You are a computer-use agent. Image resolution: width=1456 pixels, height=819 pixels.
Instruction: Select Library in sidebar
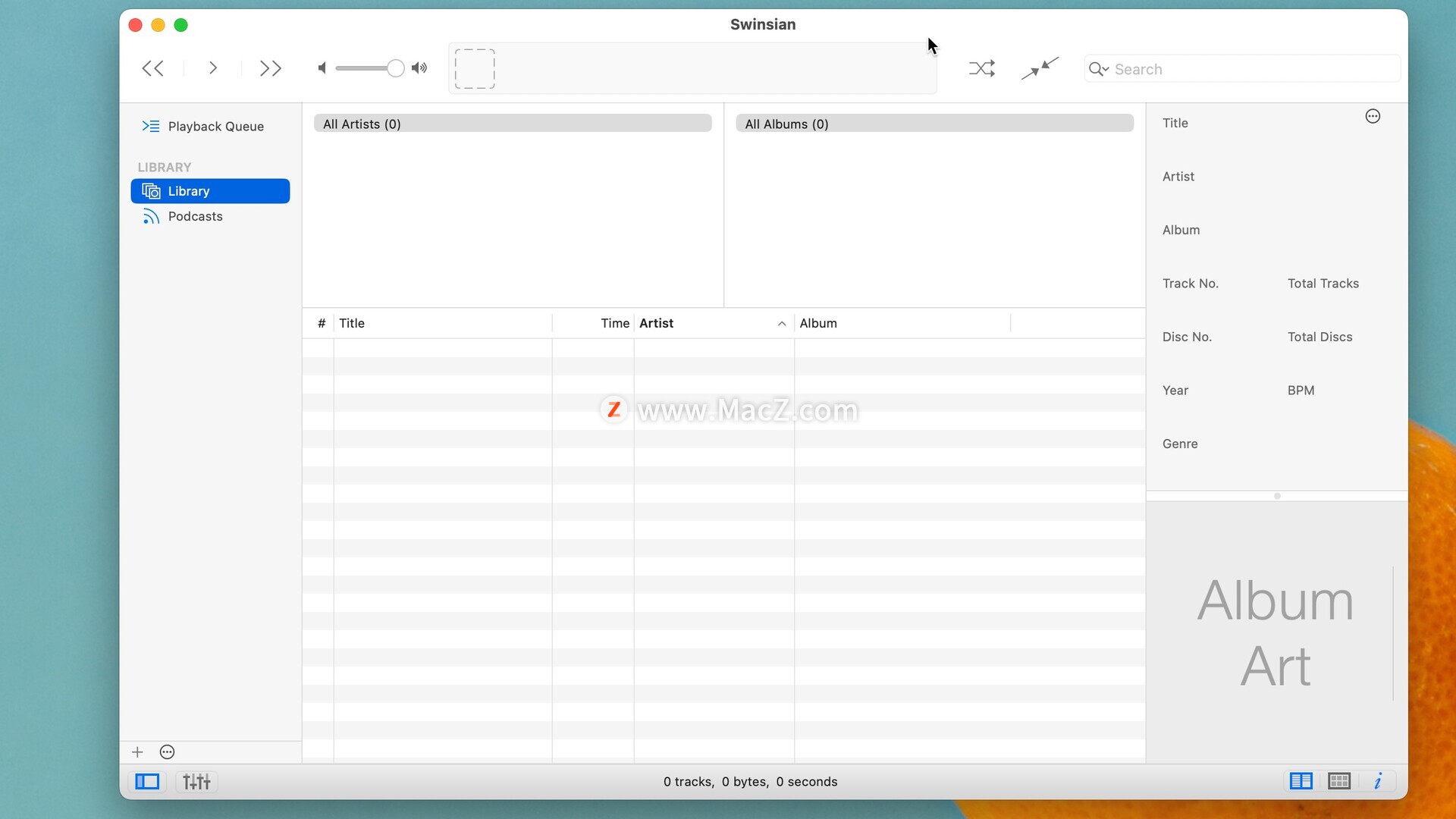[x=211, y=191]
